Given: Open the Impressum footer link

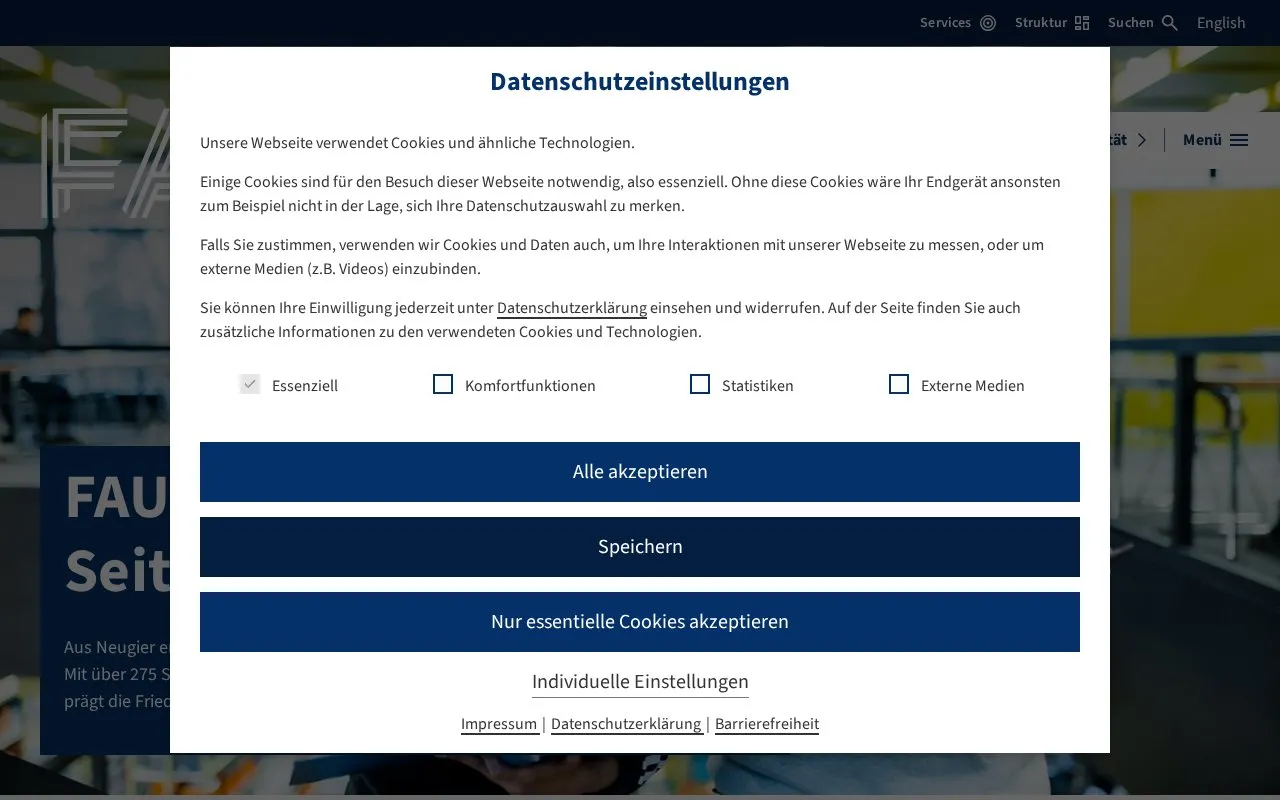Looking at the screenshot, I should click(499, 724).
